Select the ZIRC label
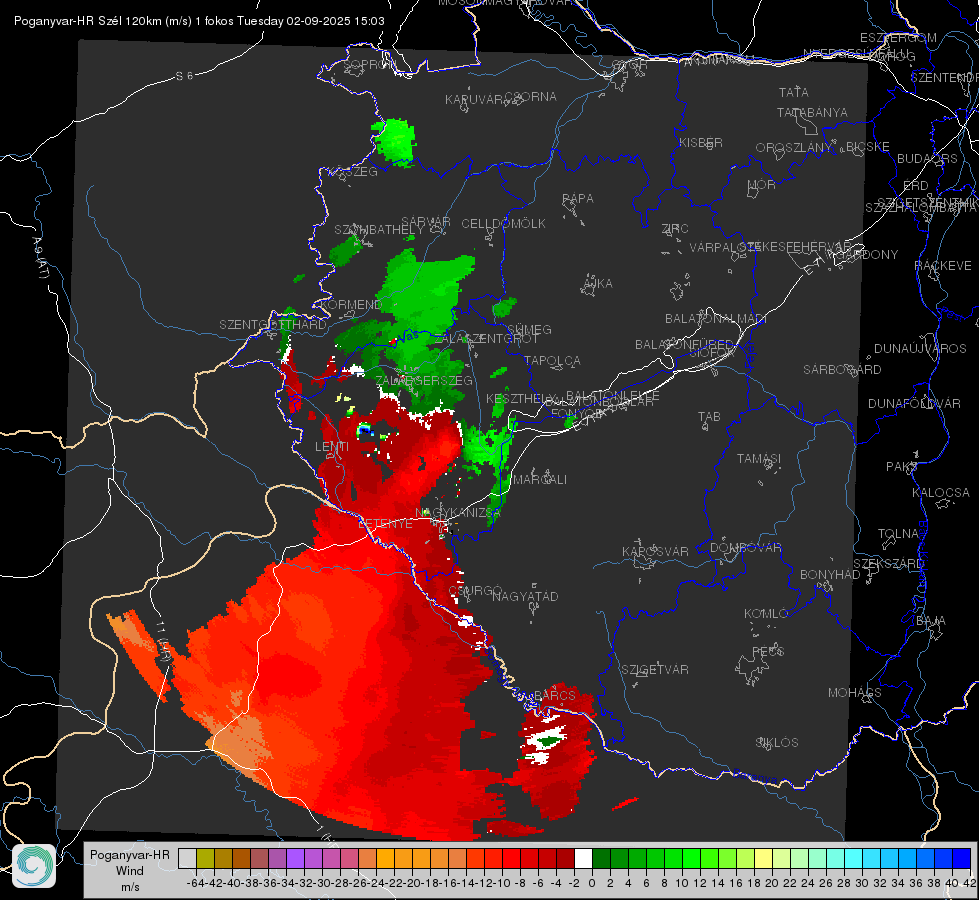 (x=675, y=229)
